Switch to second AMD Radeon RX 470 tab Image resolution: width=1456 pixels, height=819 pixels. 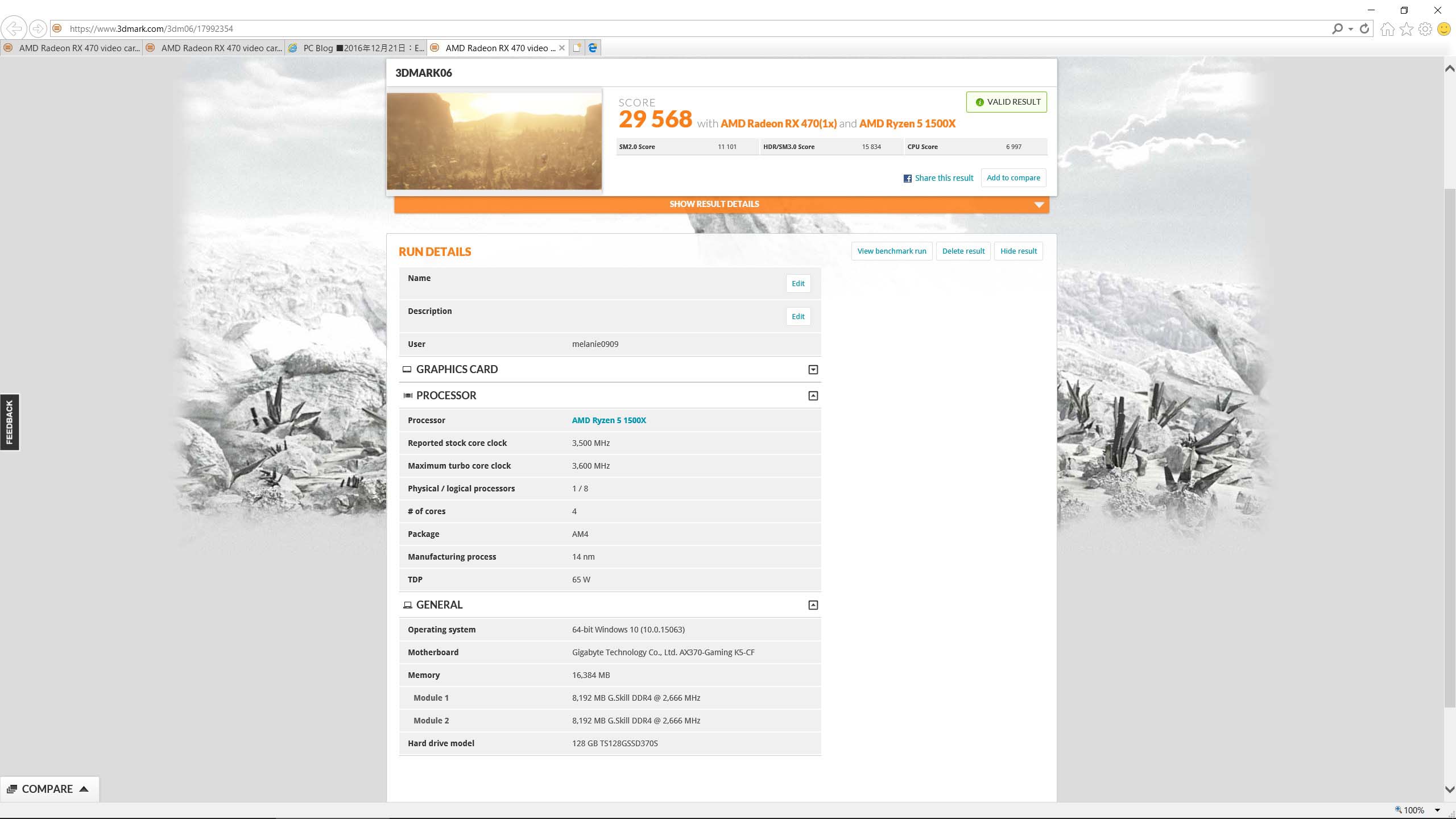(213, 48)
